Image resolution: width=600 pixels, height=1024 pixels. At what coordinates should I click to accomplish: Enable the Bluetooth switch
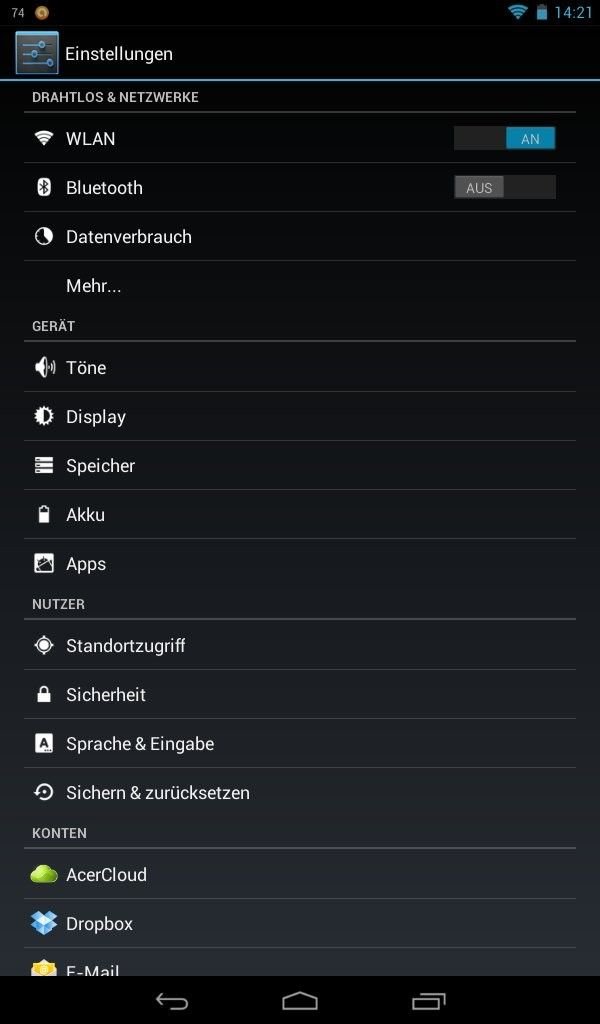505,187
